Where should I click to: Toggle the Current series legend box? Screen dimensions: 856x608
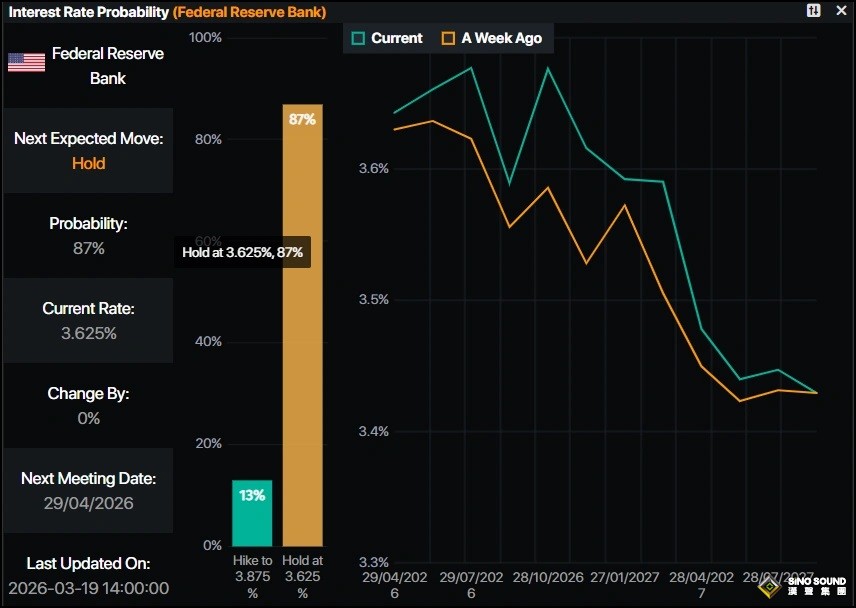[x=358, y=38]
